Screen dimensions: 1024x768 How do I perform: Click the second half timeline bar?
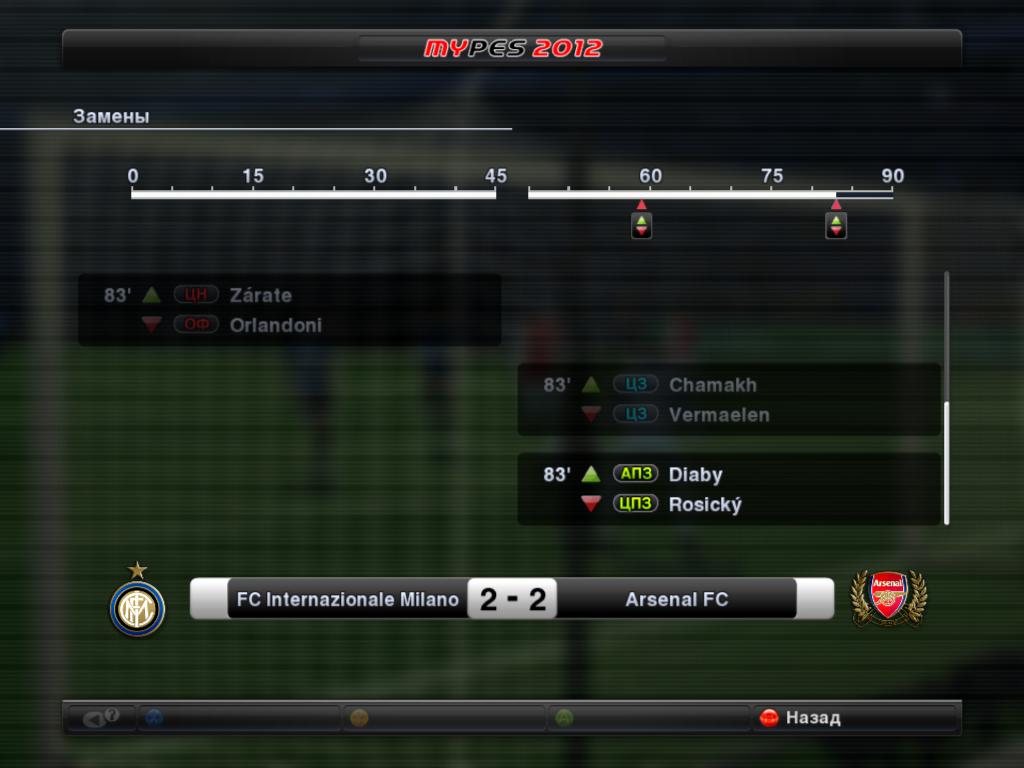tap(711, 194)
